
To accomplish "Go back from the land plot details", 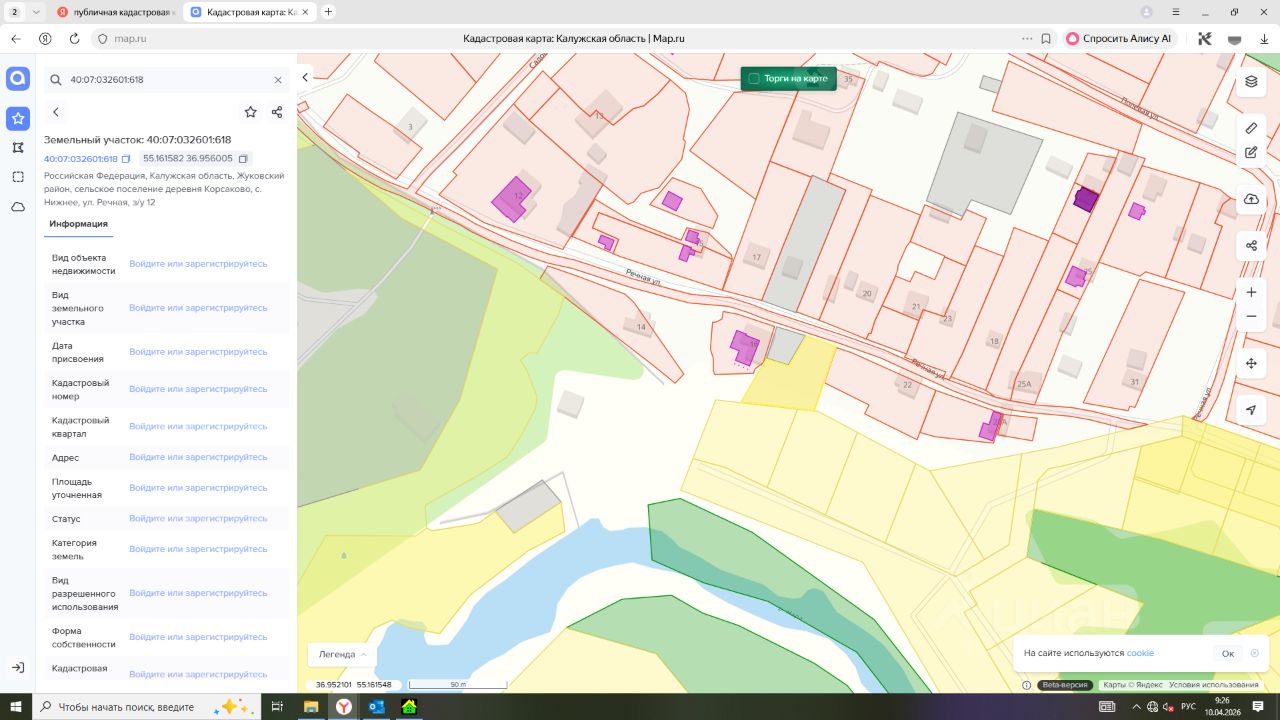I will click(56, 112).
